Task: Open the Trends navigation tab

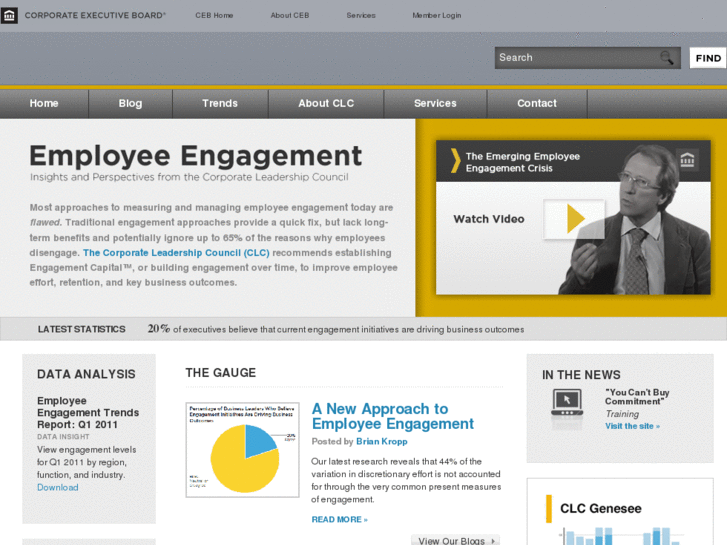Action: click(220, 103)
